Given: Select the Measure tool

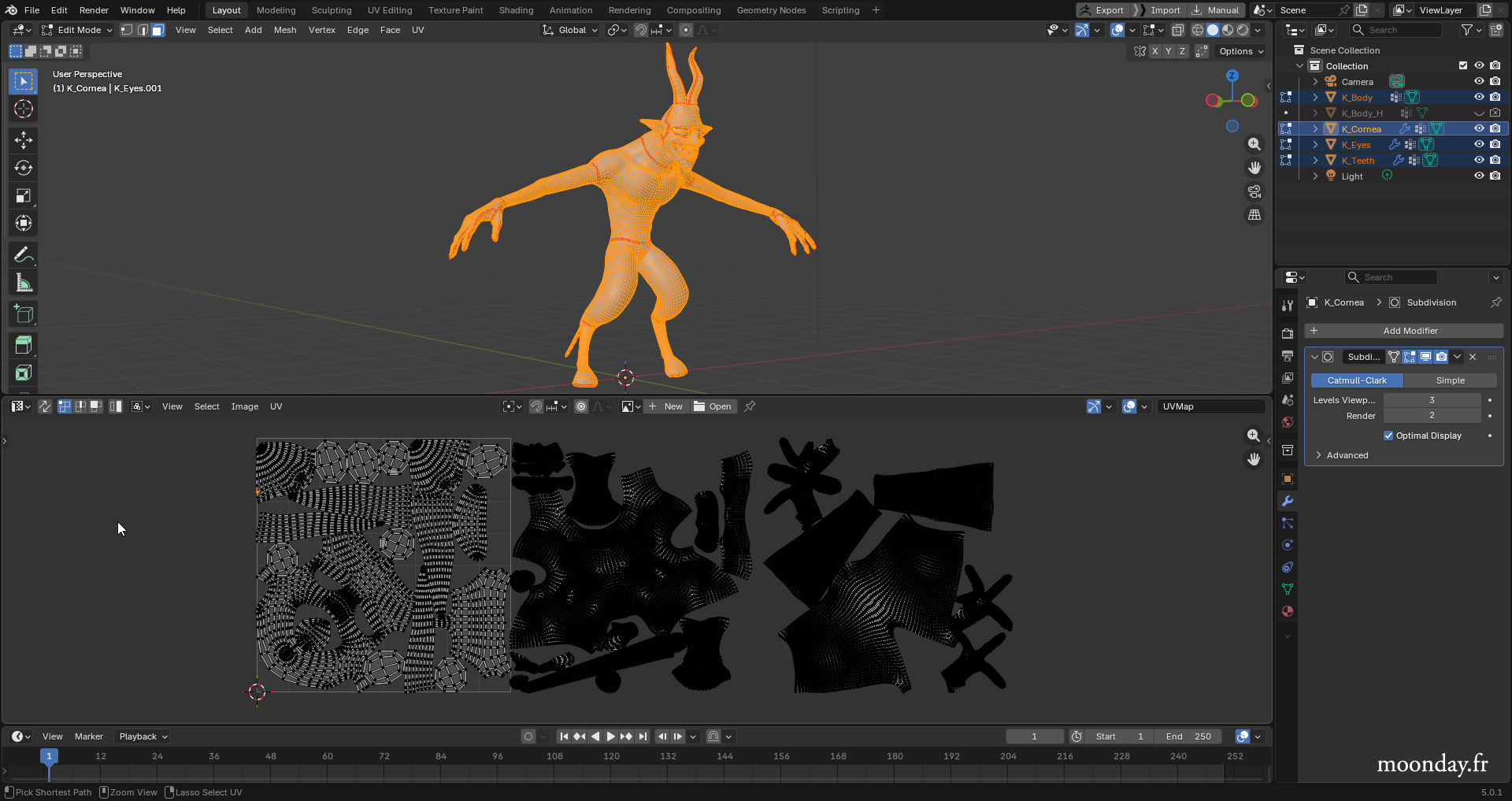Looking at the screenshot, I should pyautogui.click(x=24, y=283).
